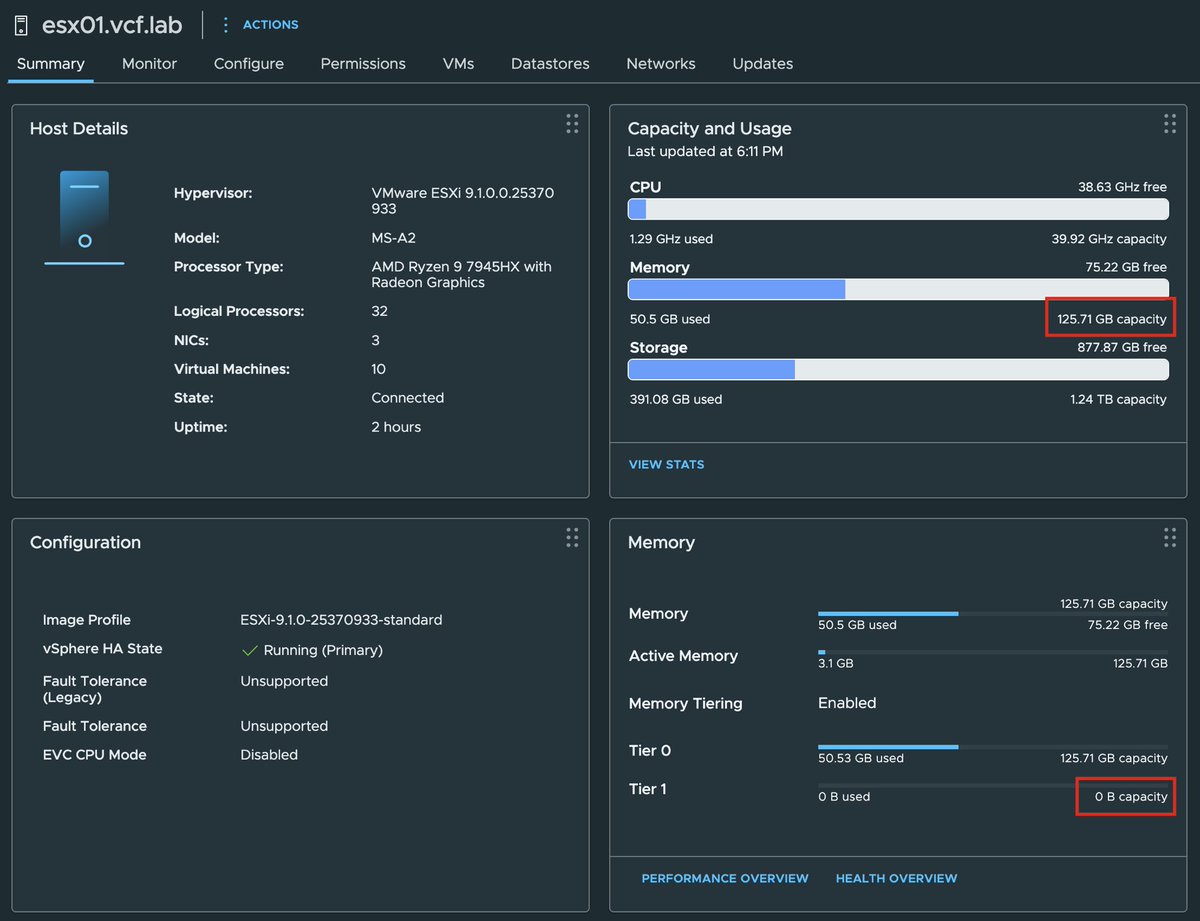This screenshot has width=1200, height=921.
Task: Click the server tower image in Host Details
Action: coord(84,217)
